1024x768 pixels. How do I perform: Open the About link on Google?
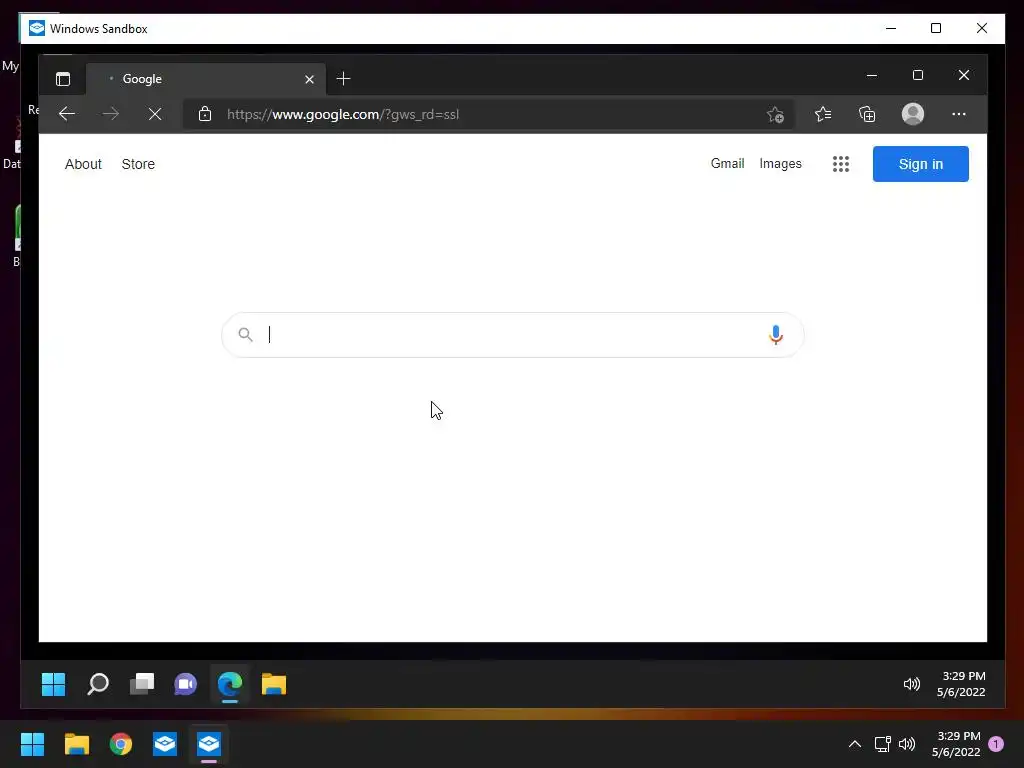[83, 164]
